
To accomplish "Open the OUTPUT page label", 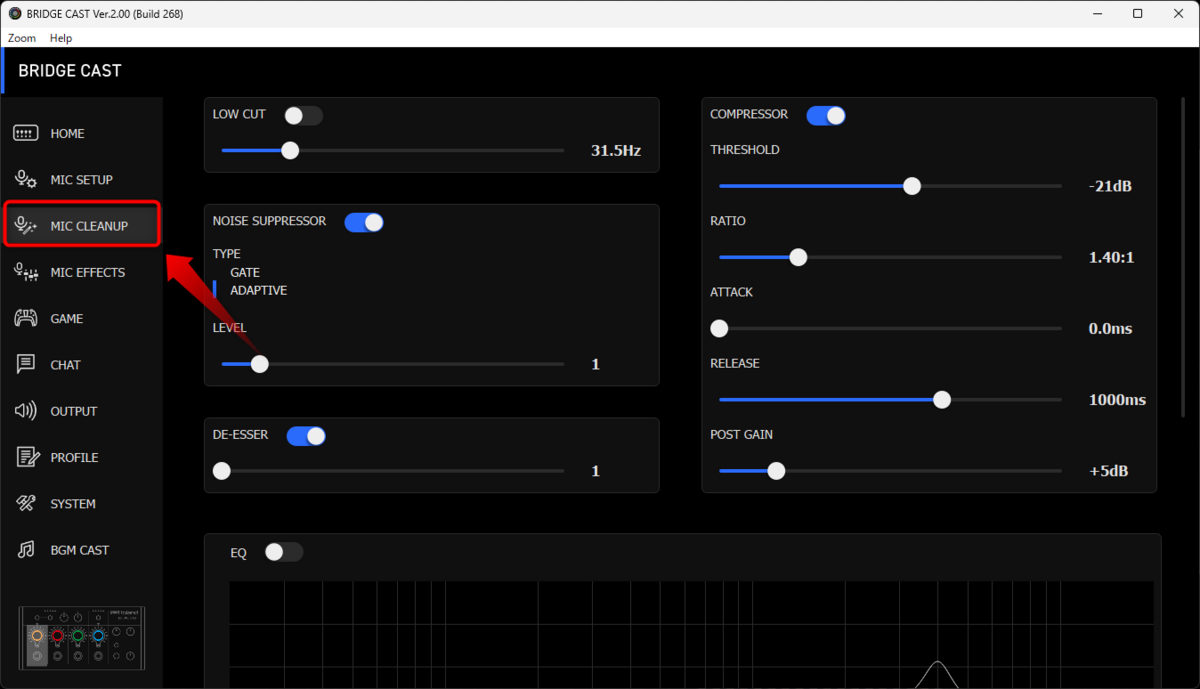I will 74,411.
